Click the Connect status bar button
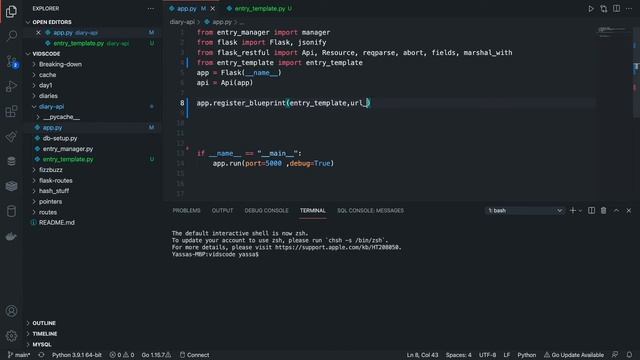The height and width of the screenshot is (360, 640). (x=194, y=355)
